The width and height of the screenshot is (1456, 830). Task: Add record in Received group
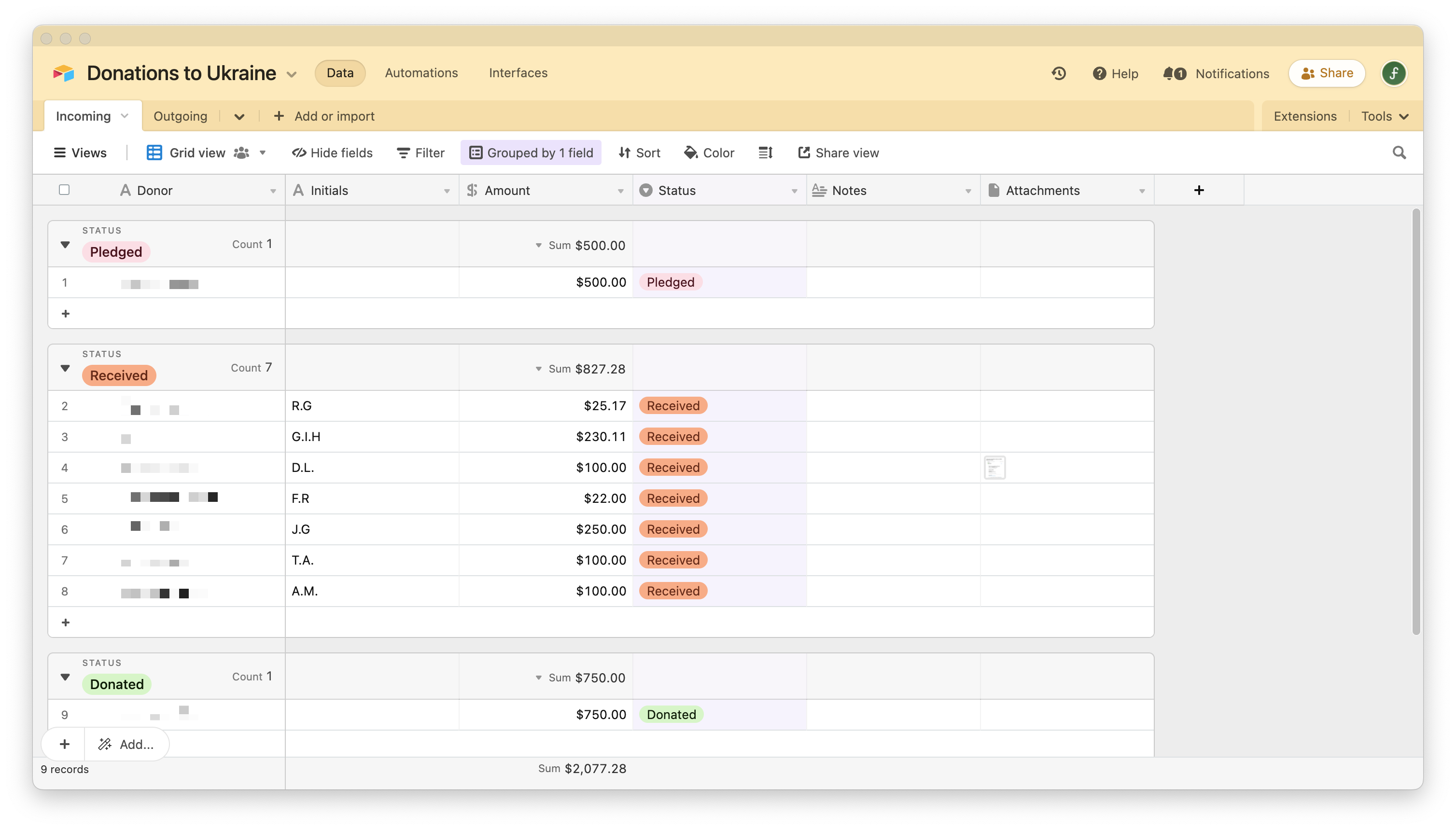coord(66,622)
